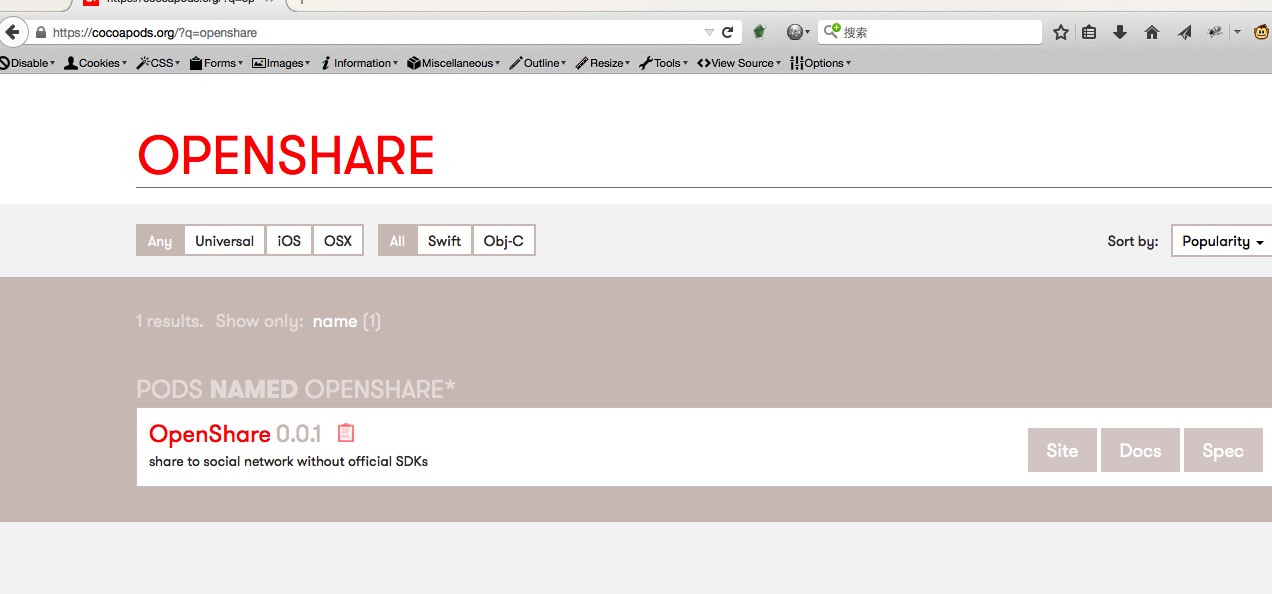Screen dimensions: 1272x594
Task: Click the 'Show only:' label
Action: point(260,321)
